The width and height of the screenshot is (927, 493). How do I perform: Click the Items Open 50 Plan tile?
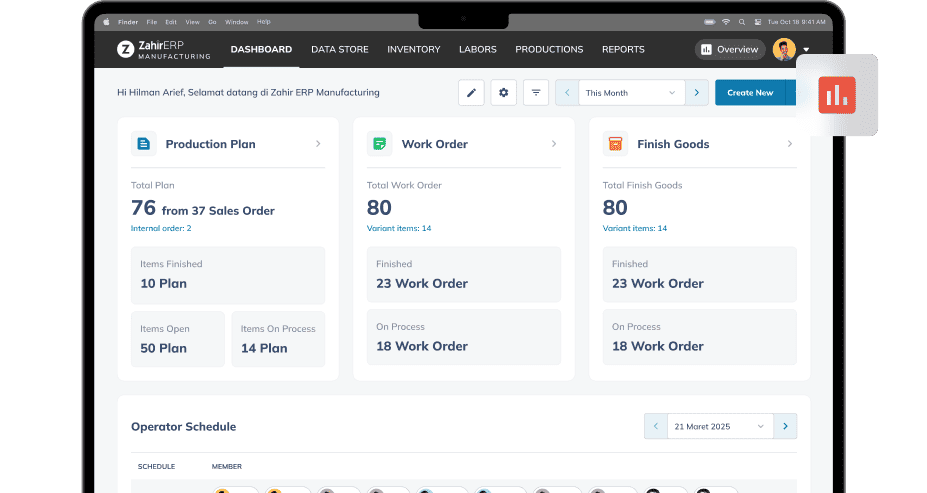(x=178, y=339)
